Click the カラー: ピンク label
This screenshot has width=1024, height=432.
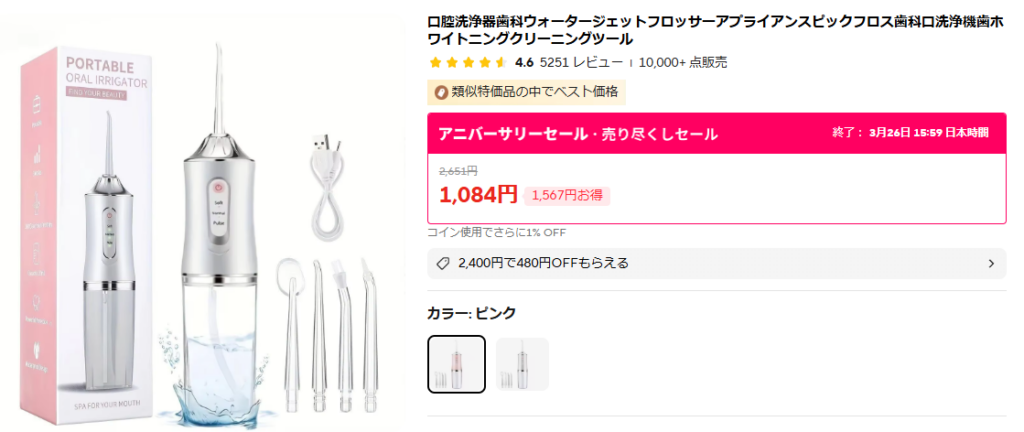pyautogui.click(x=472, y=313)
